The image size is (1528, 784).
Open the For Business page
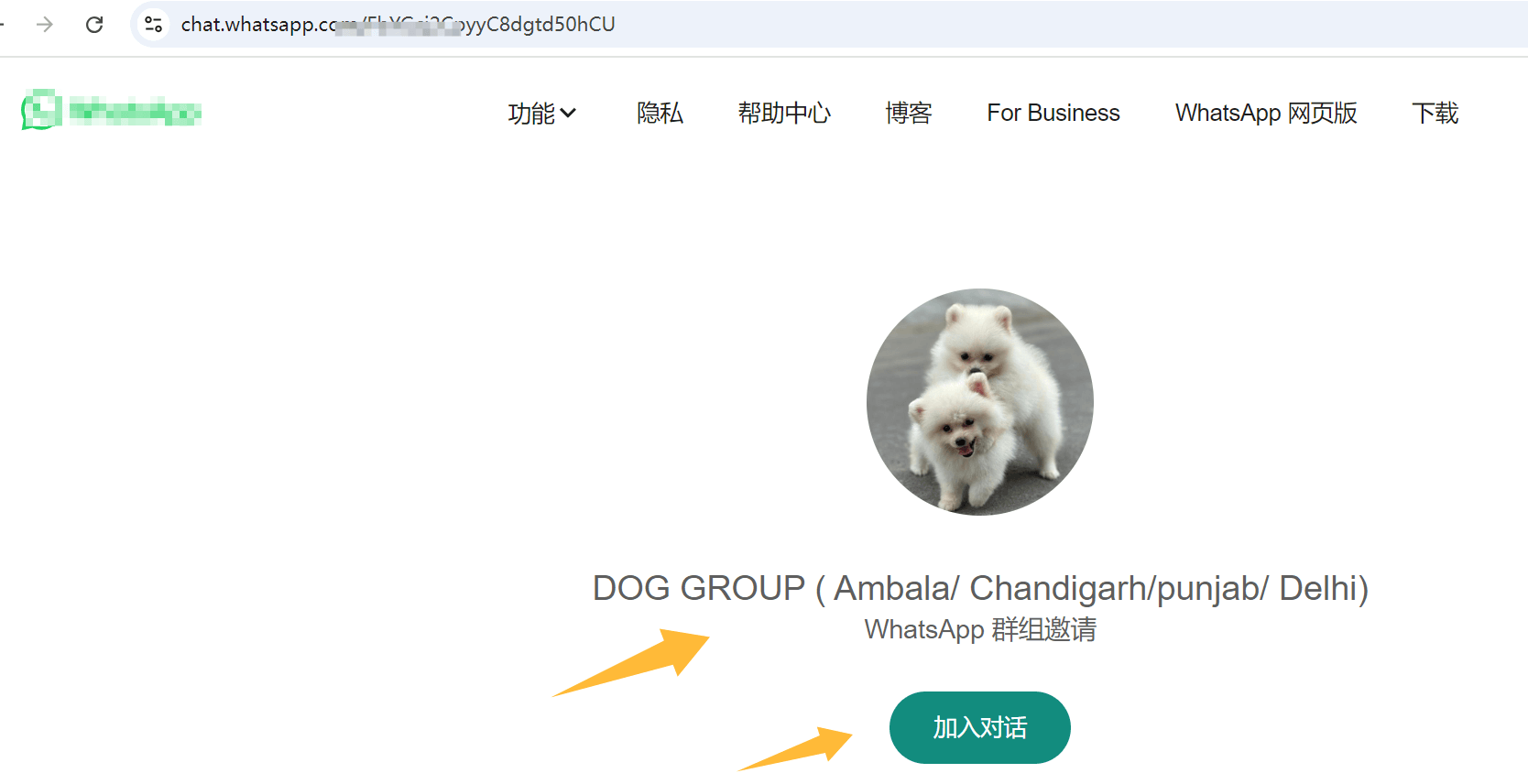click(x=1053, y=114)
